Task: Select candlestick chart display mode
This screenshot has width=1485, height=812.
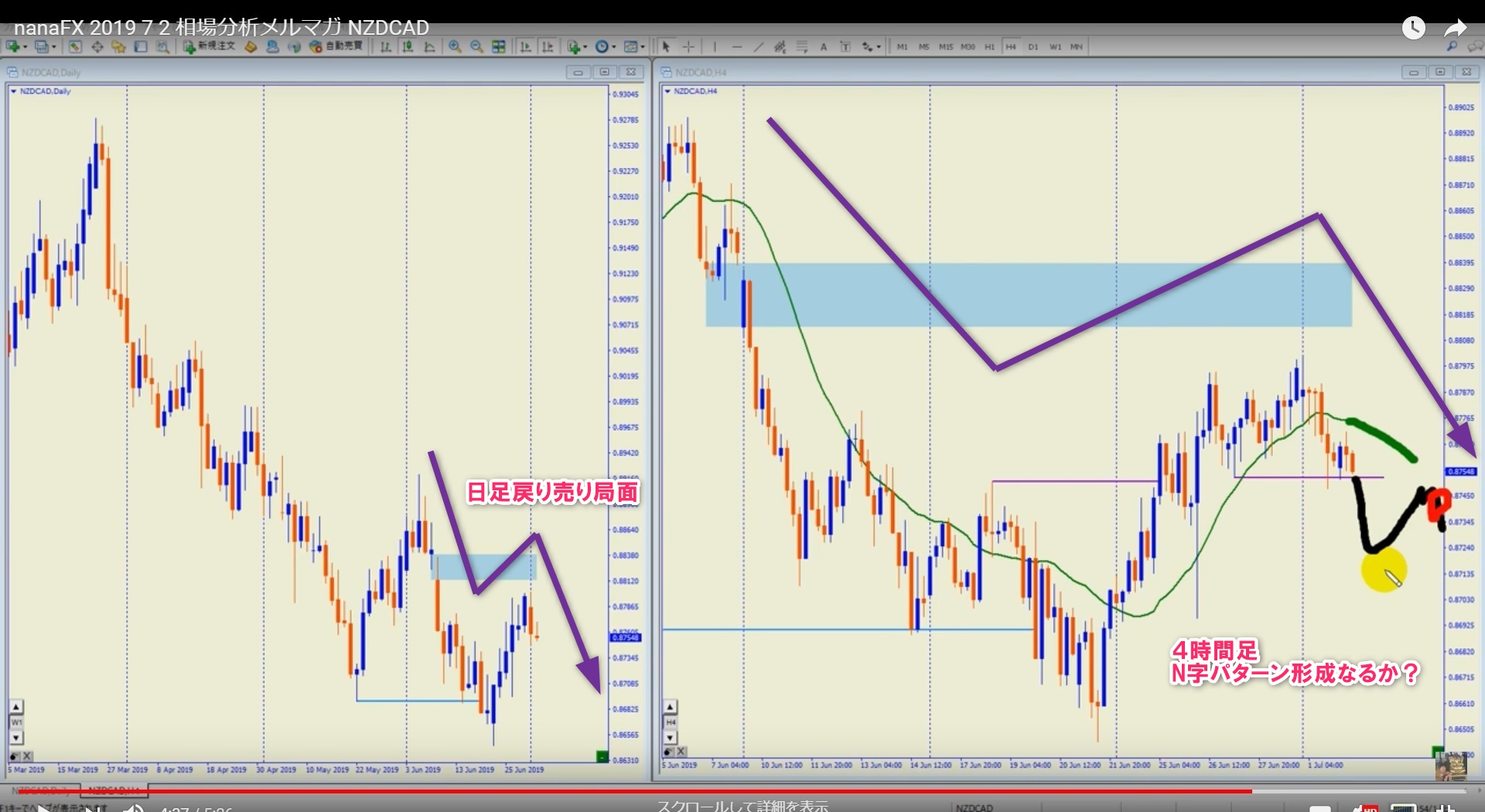Action: click(x=408, y=47)
